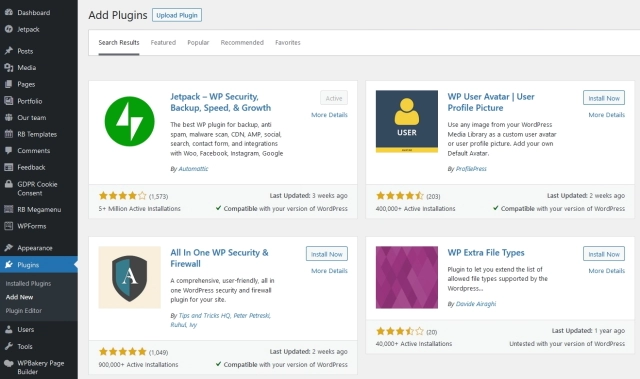Open the Automattic author link
640x379 pixels.
193,168
